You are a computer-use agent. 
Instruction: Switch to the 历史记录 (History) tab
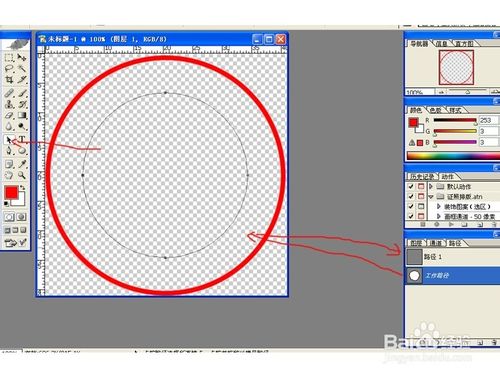(x=422, y=176)
